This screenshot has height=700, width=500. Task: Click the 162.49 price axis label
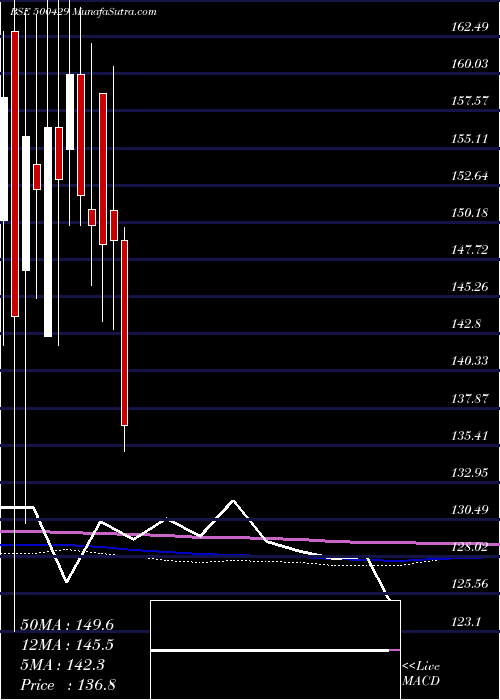click(469, 27)
